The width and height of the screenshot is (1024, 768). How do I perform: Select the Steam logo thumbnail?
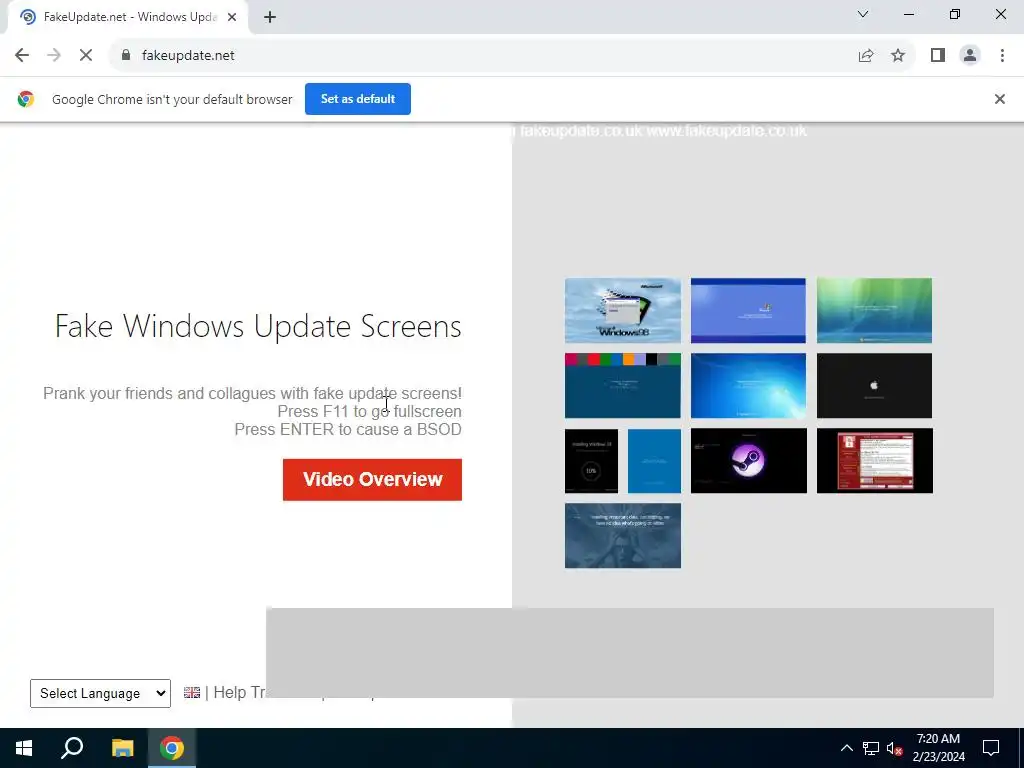748,461
